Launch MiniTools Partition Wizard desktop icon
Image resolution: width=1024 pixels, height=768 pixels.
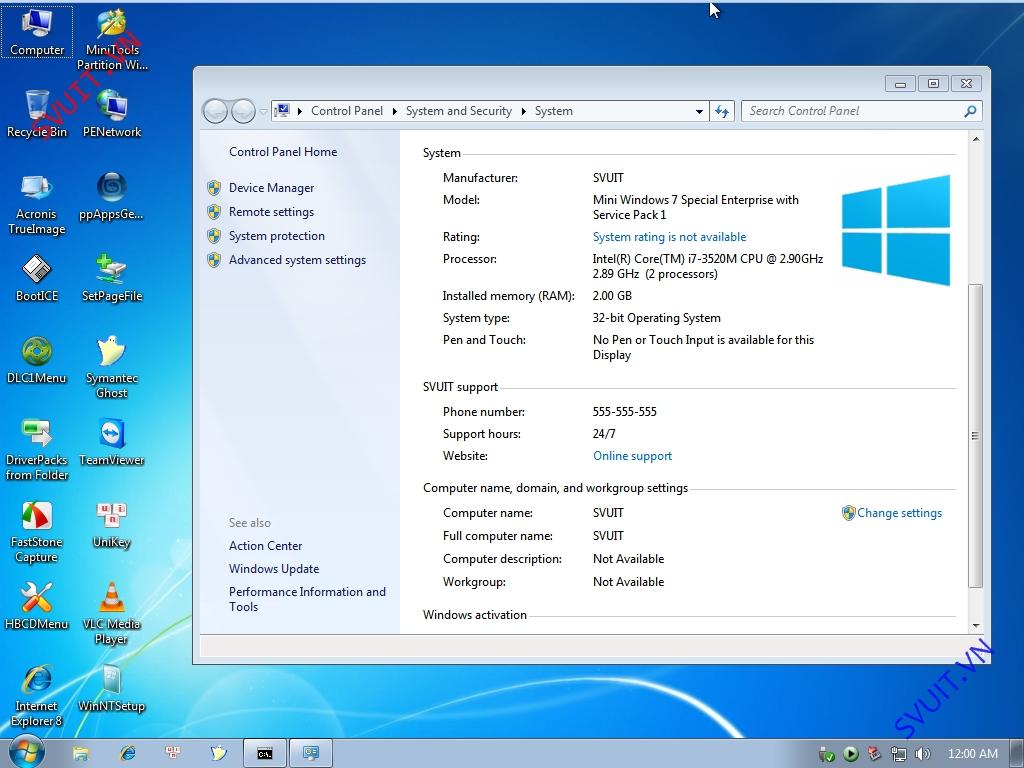pos(112,39)
